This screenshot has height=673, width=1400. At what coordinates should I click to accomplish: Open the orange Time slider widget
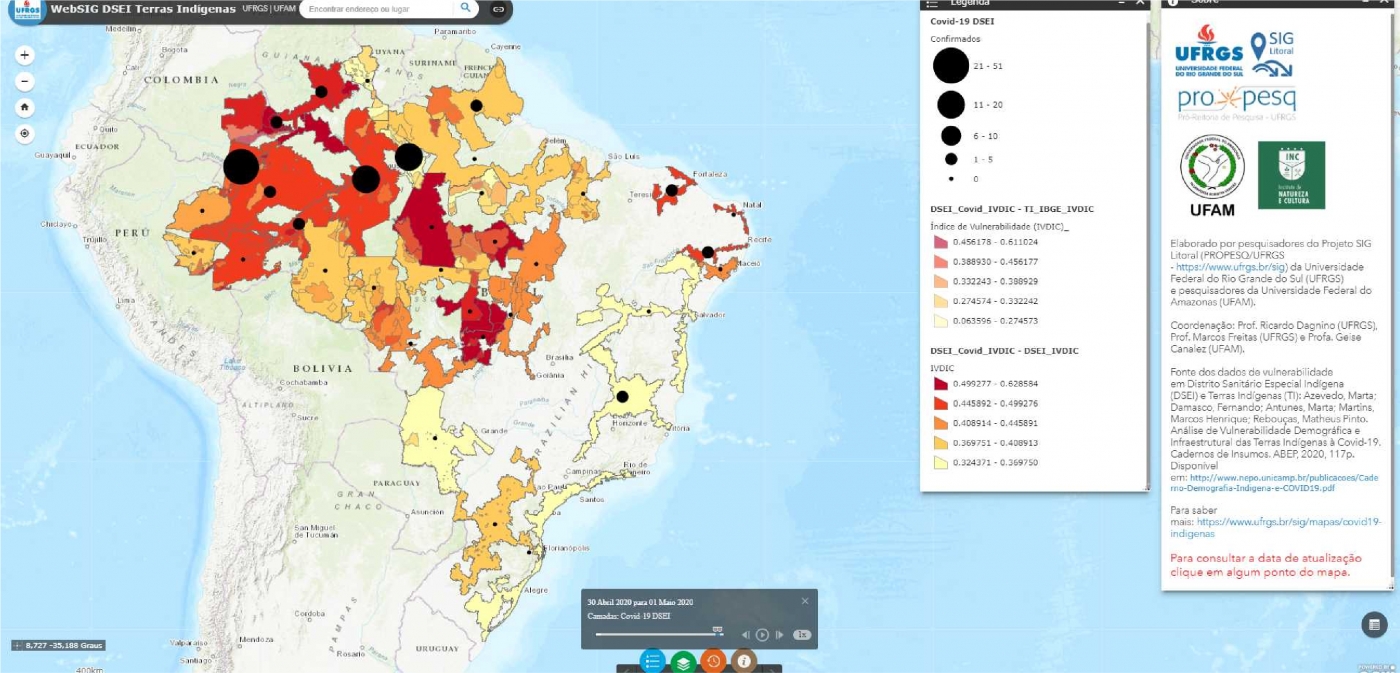pos(713,661)
